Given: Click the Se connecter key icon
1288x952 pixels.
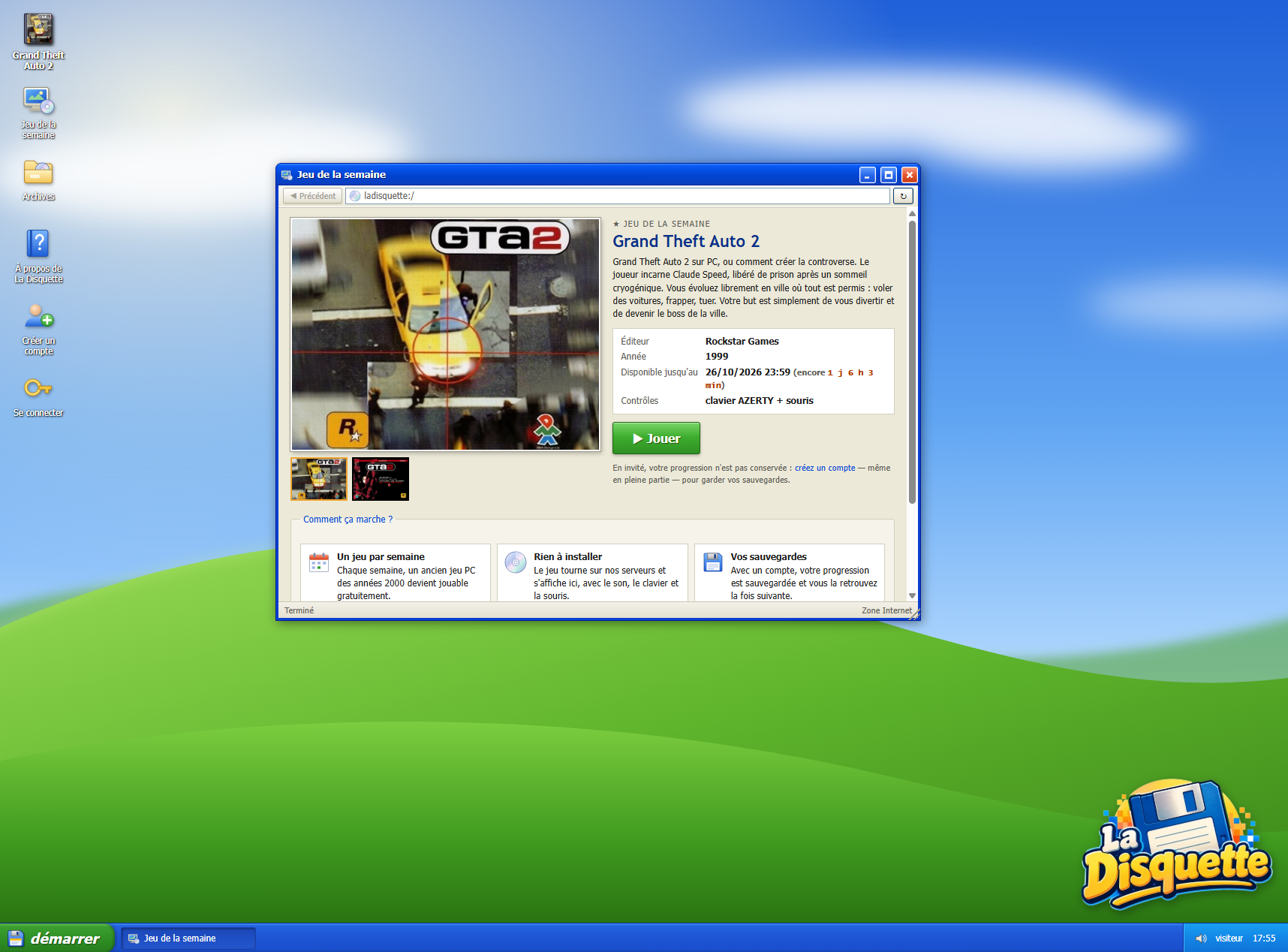Looking at the screenshot, I should click(38, 396).
